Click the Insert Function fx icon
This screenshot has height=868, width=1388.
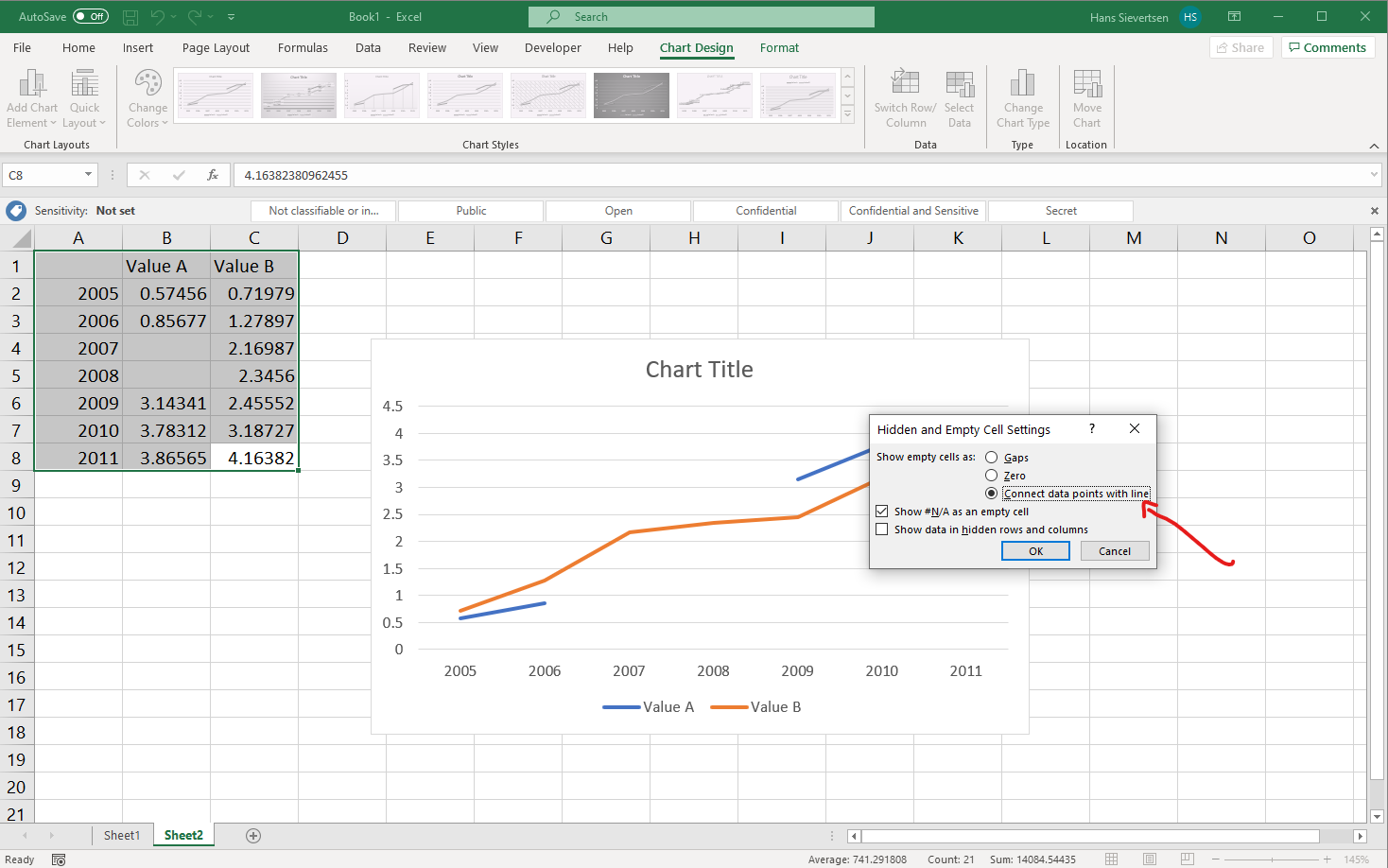[x=213, y=175]
